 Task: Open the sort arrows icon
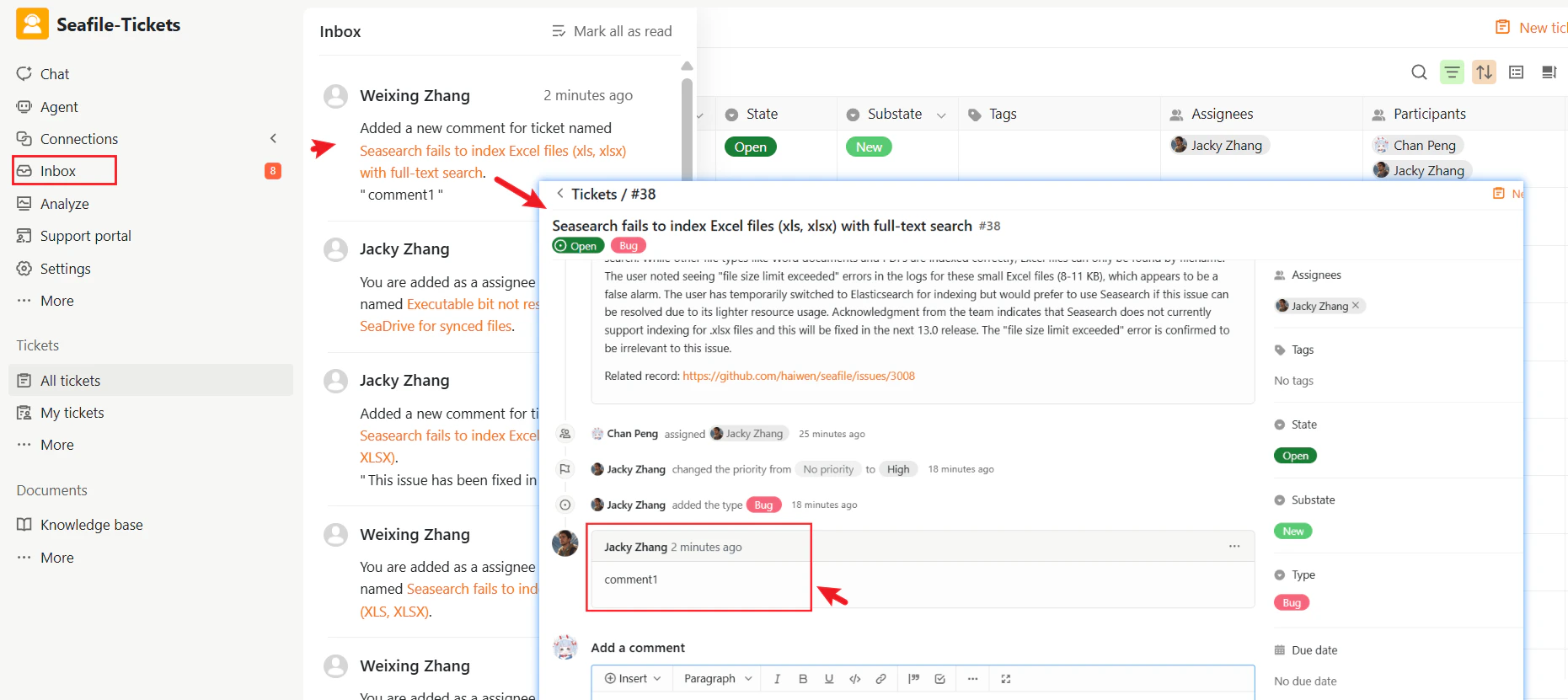(x=1485, y=72)
